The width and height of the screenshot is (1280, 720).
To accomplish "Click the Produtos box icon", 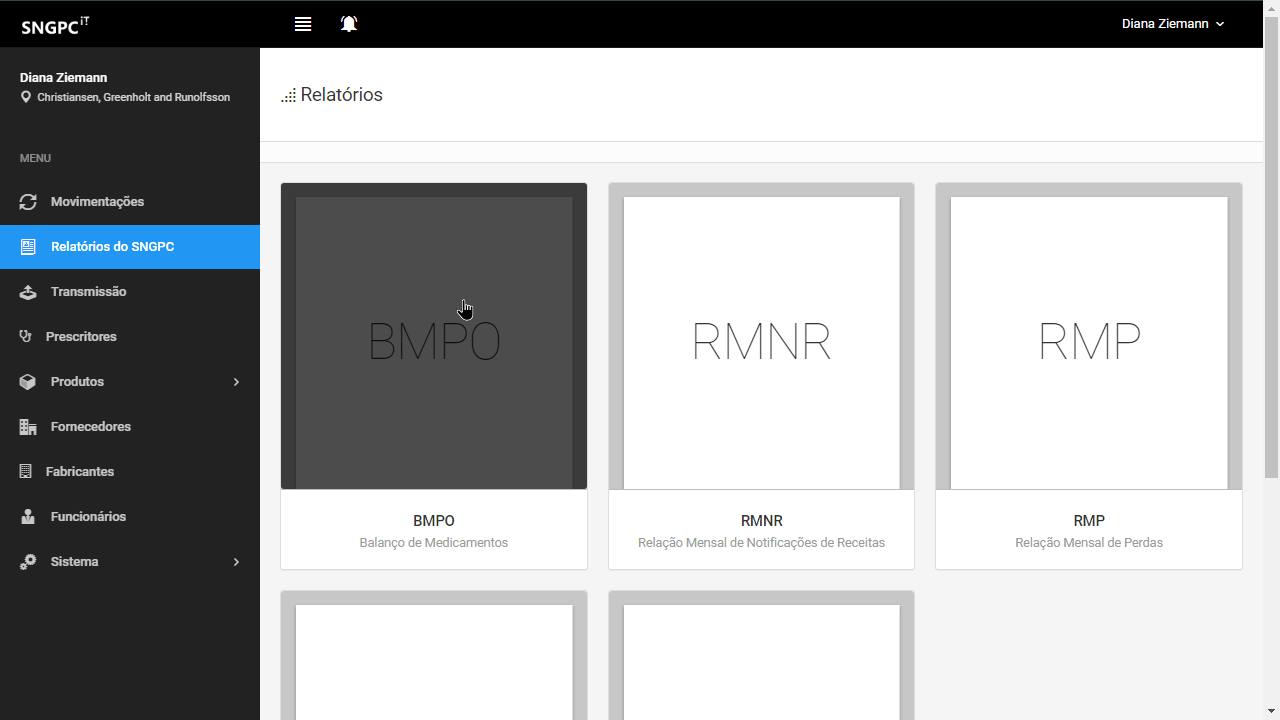I will 28,382.
